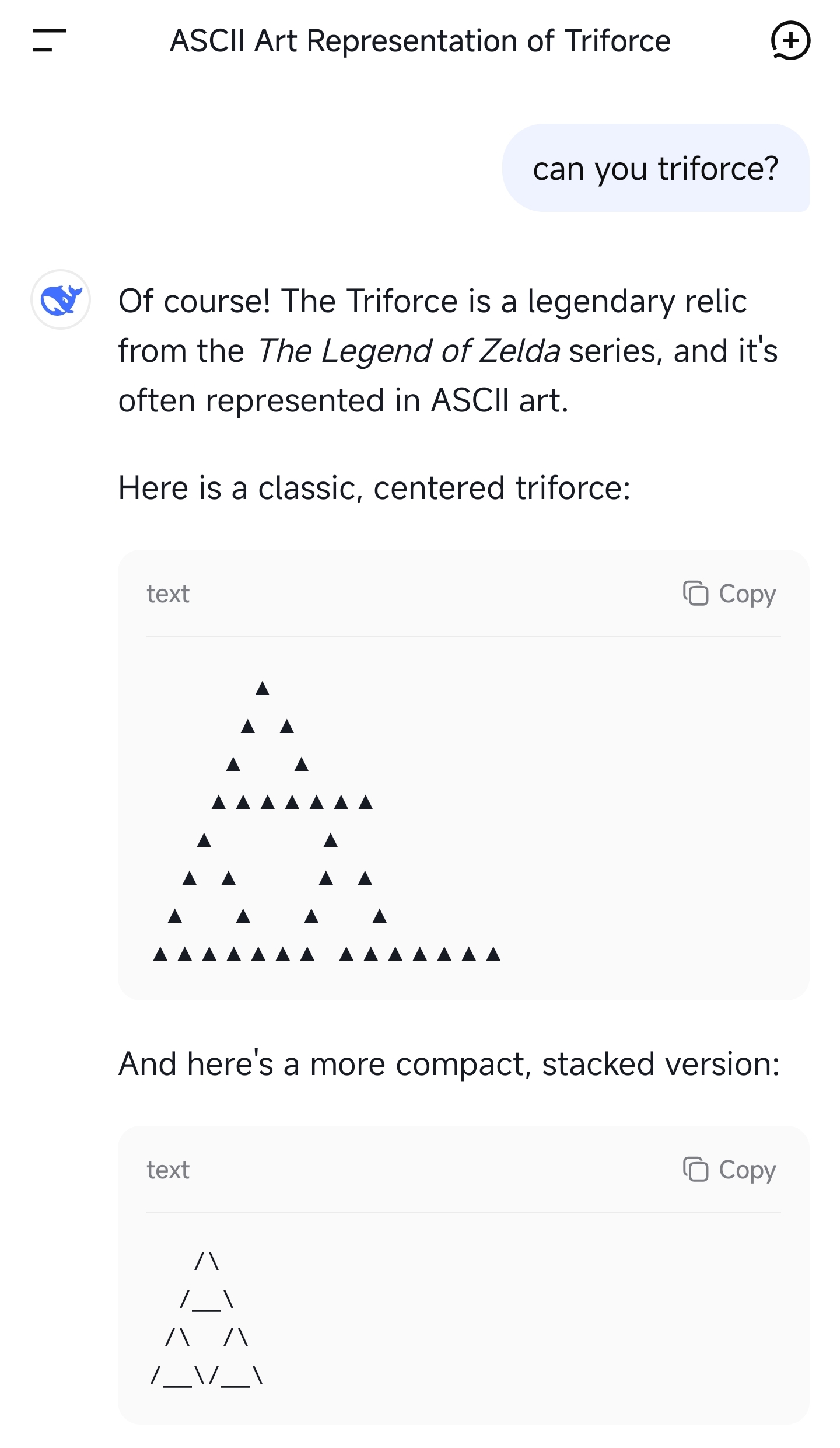Click copy icon on triangle triforce block

click(695, 594)
